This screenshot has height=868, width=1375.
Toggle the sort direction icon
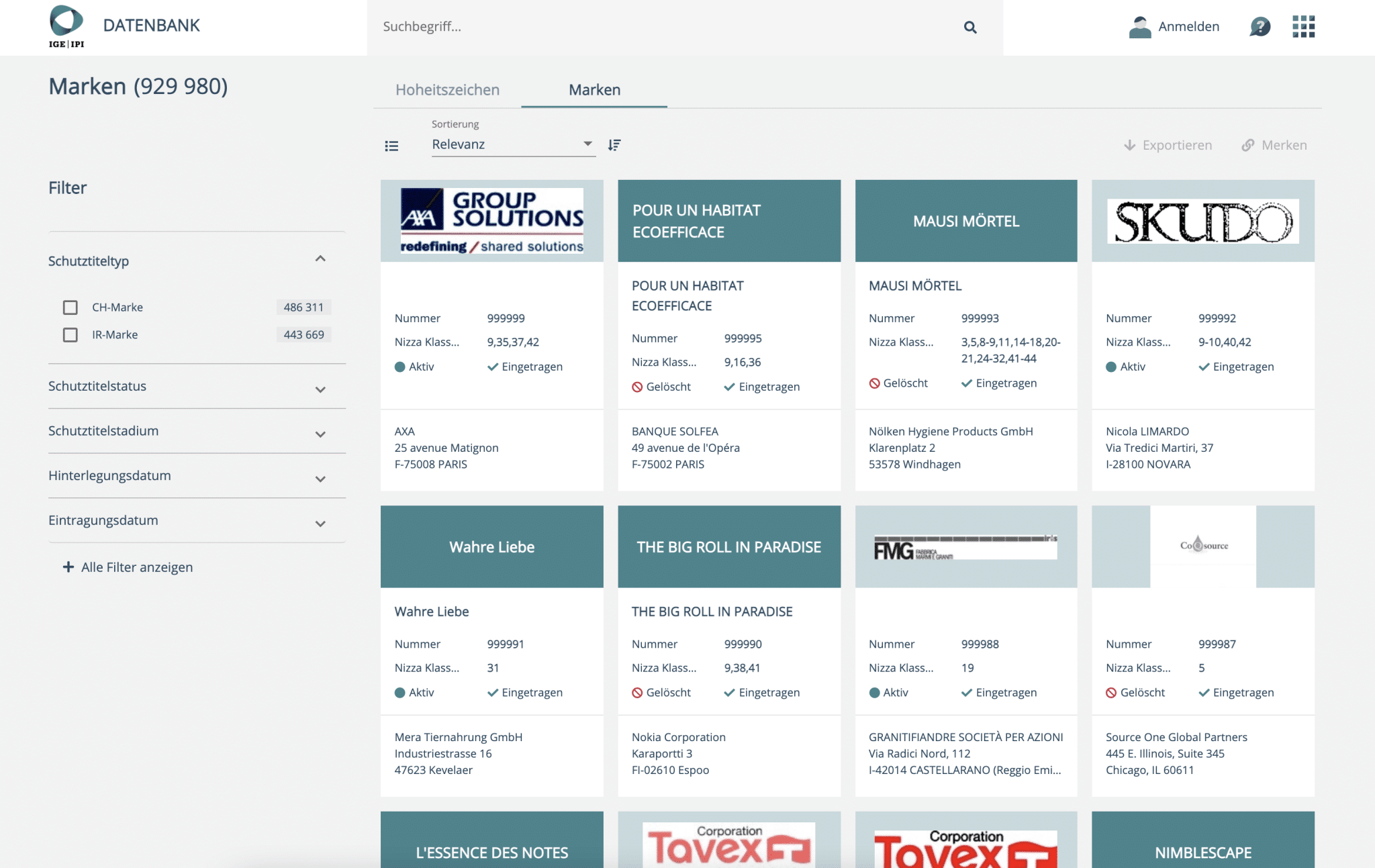[x=614, y=145]
